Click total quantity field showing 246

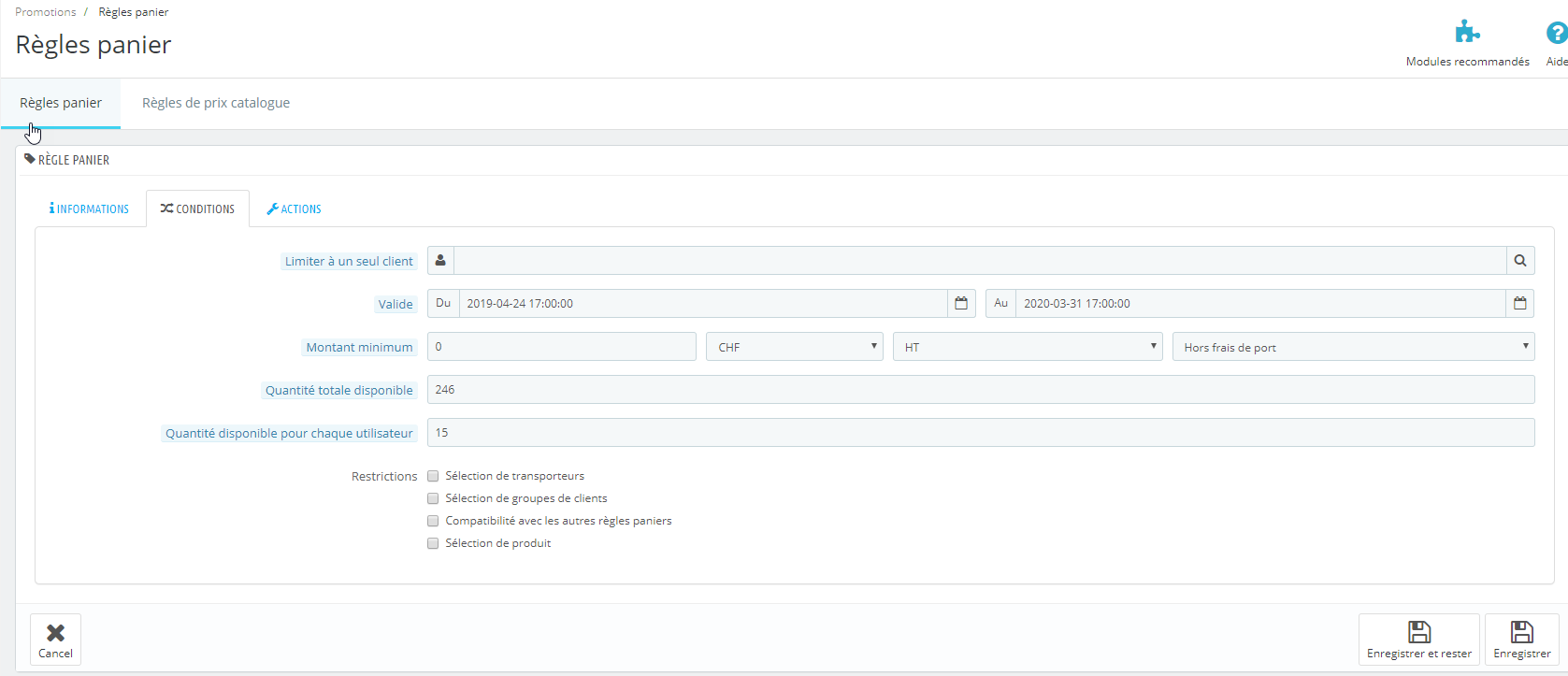coord(981,390)
